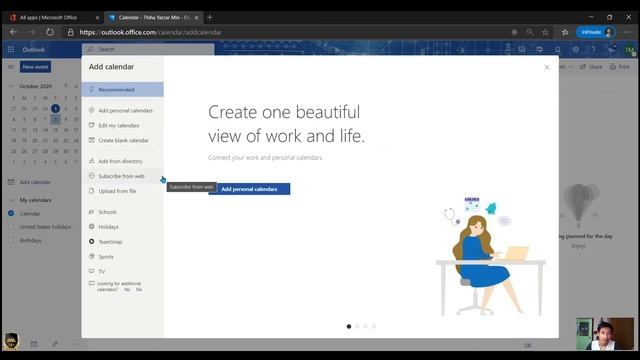Go to the second carousel dot
The image size is (640, 360).
click(x=357, y=326)
